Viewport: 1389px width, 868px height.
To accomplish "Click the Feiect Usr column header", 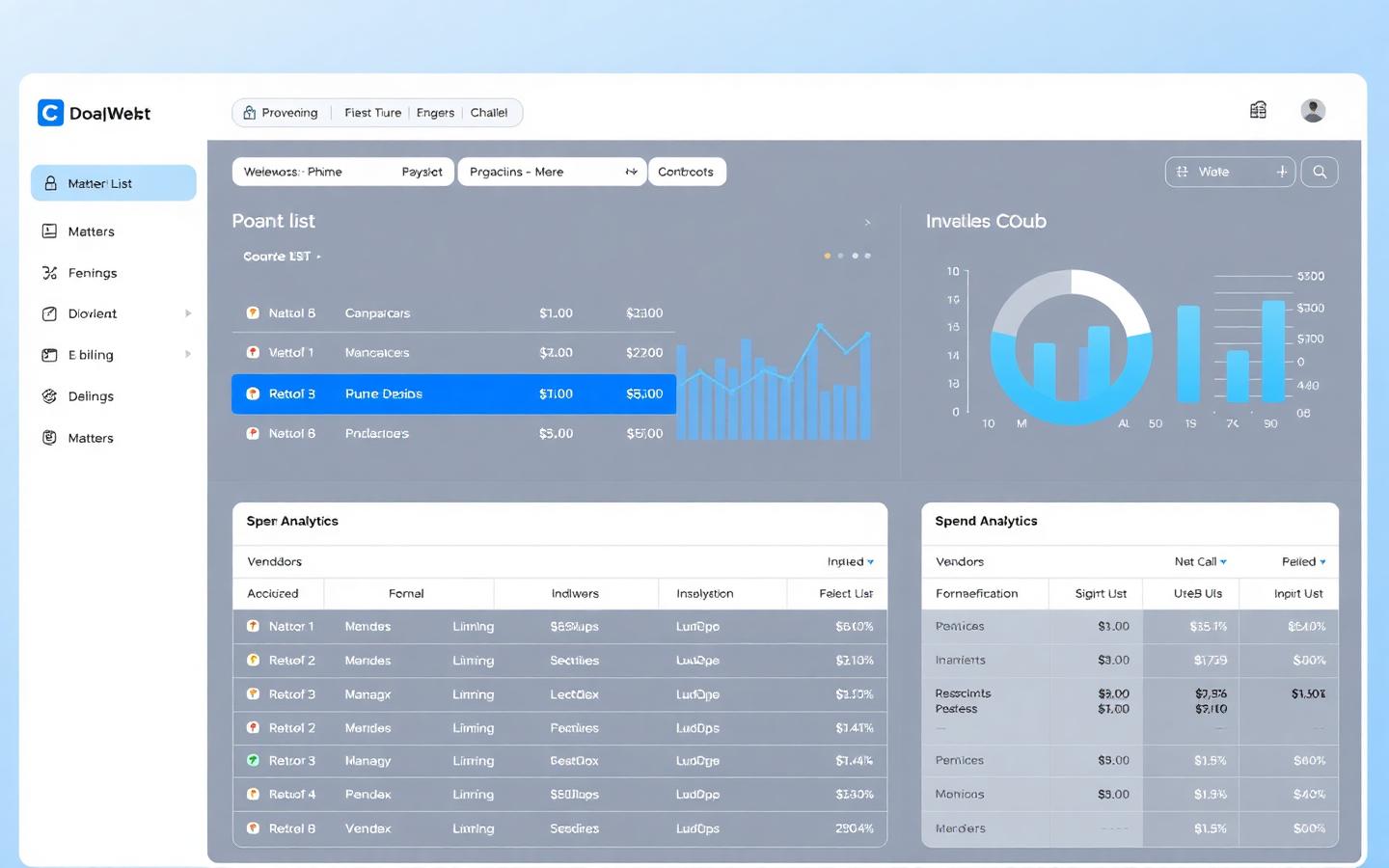I will (x=846, y=593).
